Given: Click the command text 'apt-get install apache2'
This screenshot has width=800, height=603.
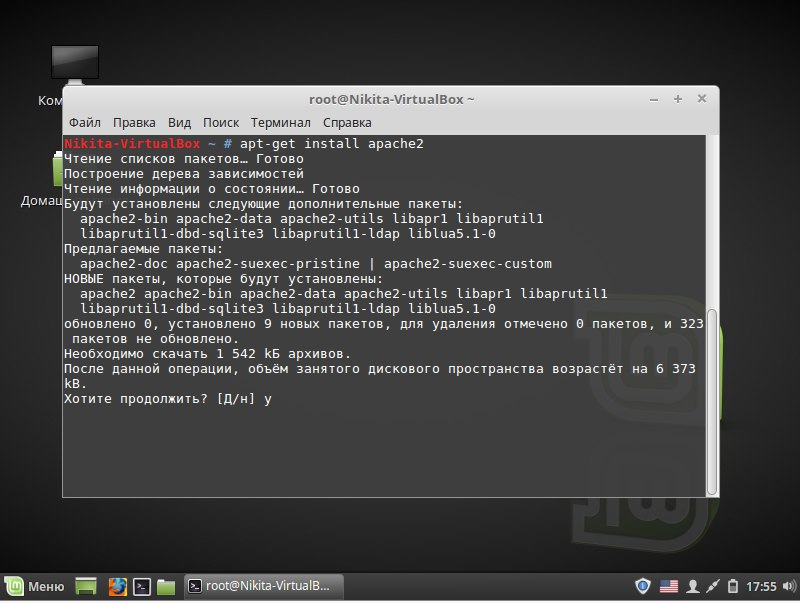Looking at the screenshot, I should pos(332,144).
